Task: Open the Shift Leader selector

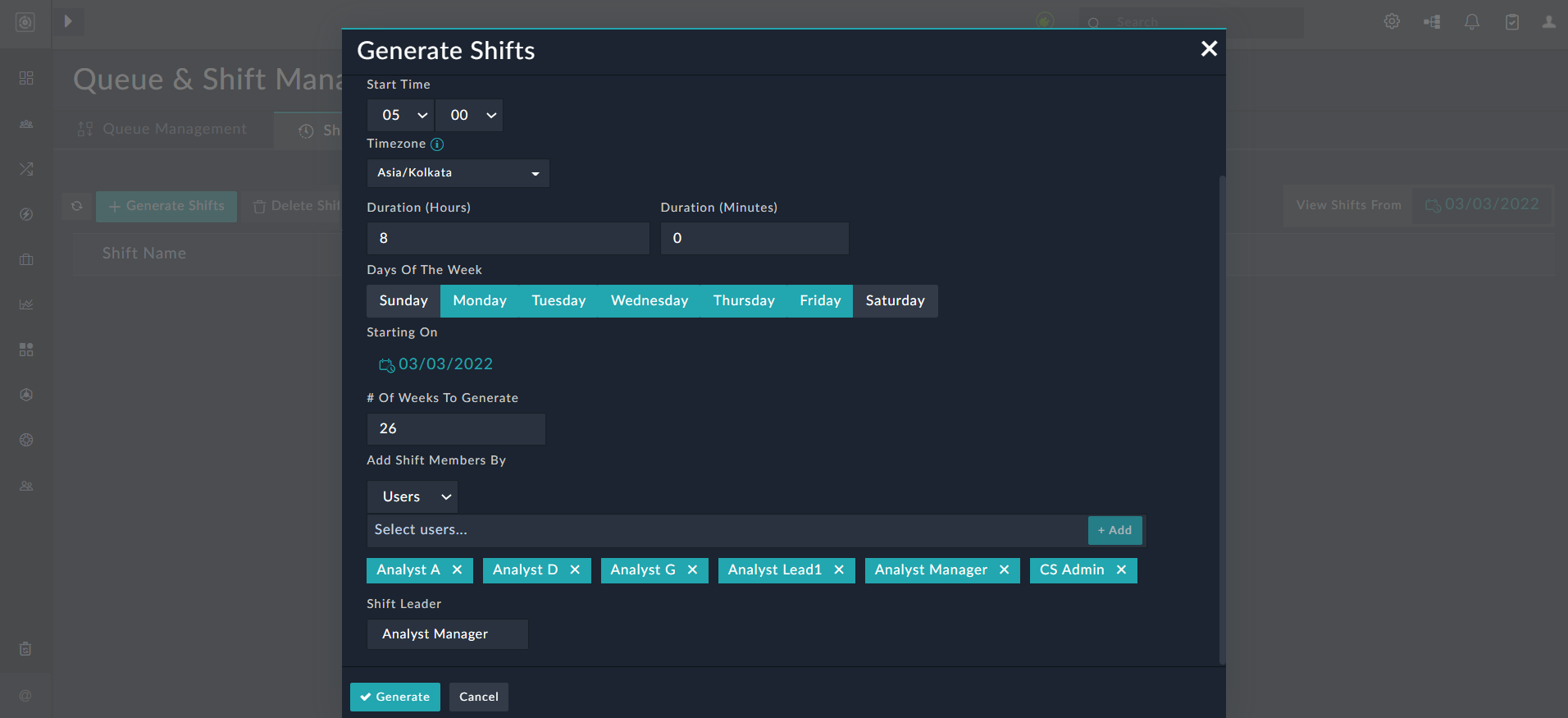Action: 447,634
